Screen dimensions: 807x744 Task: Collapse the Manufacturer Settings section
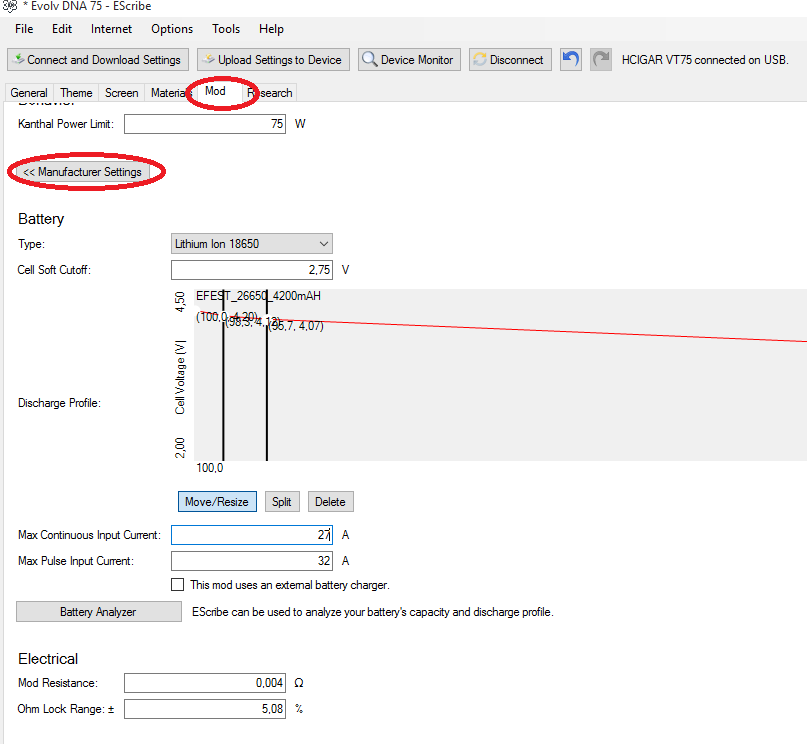point(83,172)
